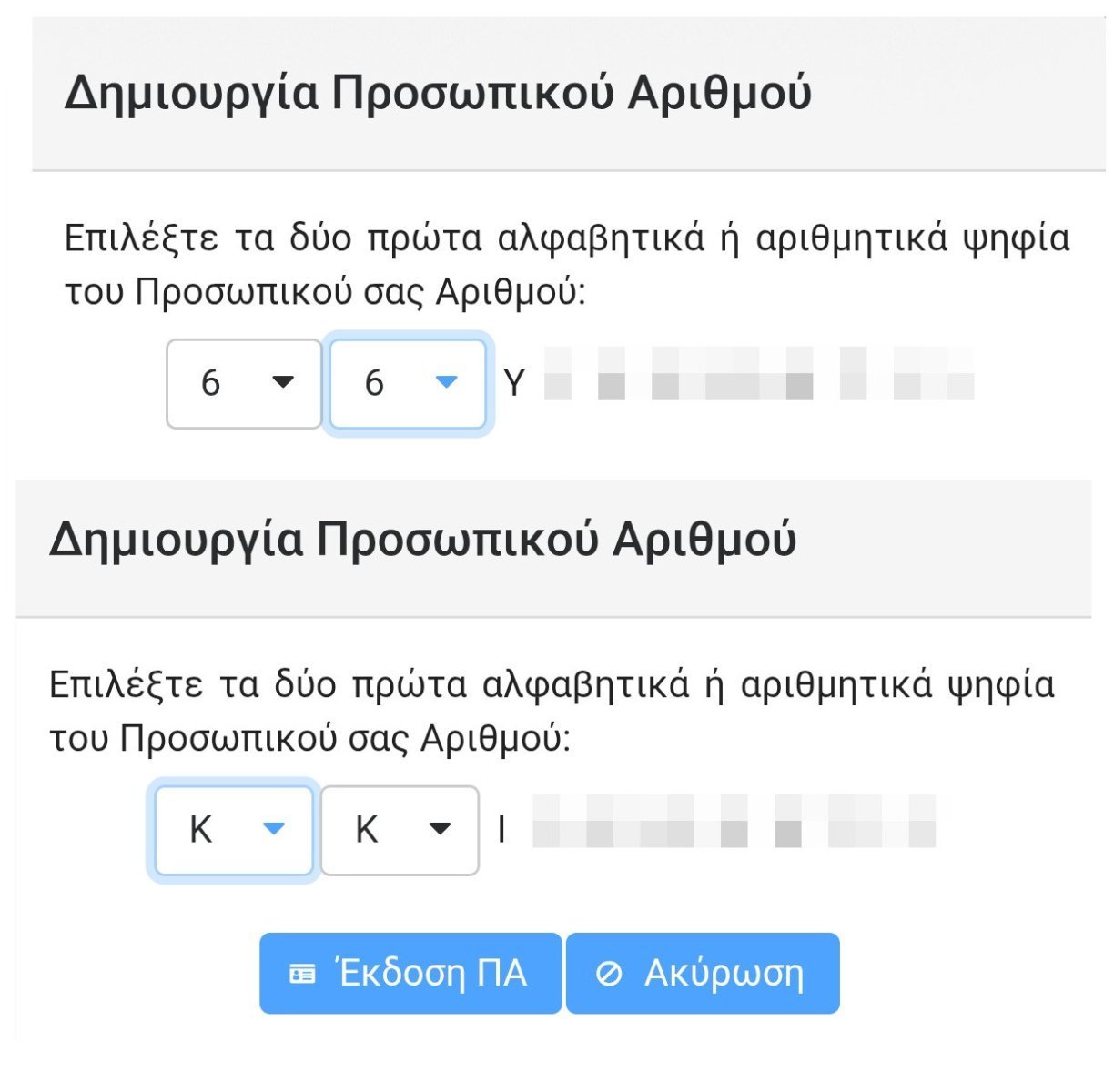Viewport: 1114px width, 1092px height.
Task: Click the black arrow of the first '6' dropdown
Action: click(x=283, y=382)
